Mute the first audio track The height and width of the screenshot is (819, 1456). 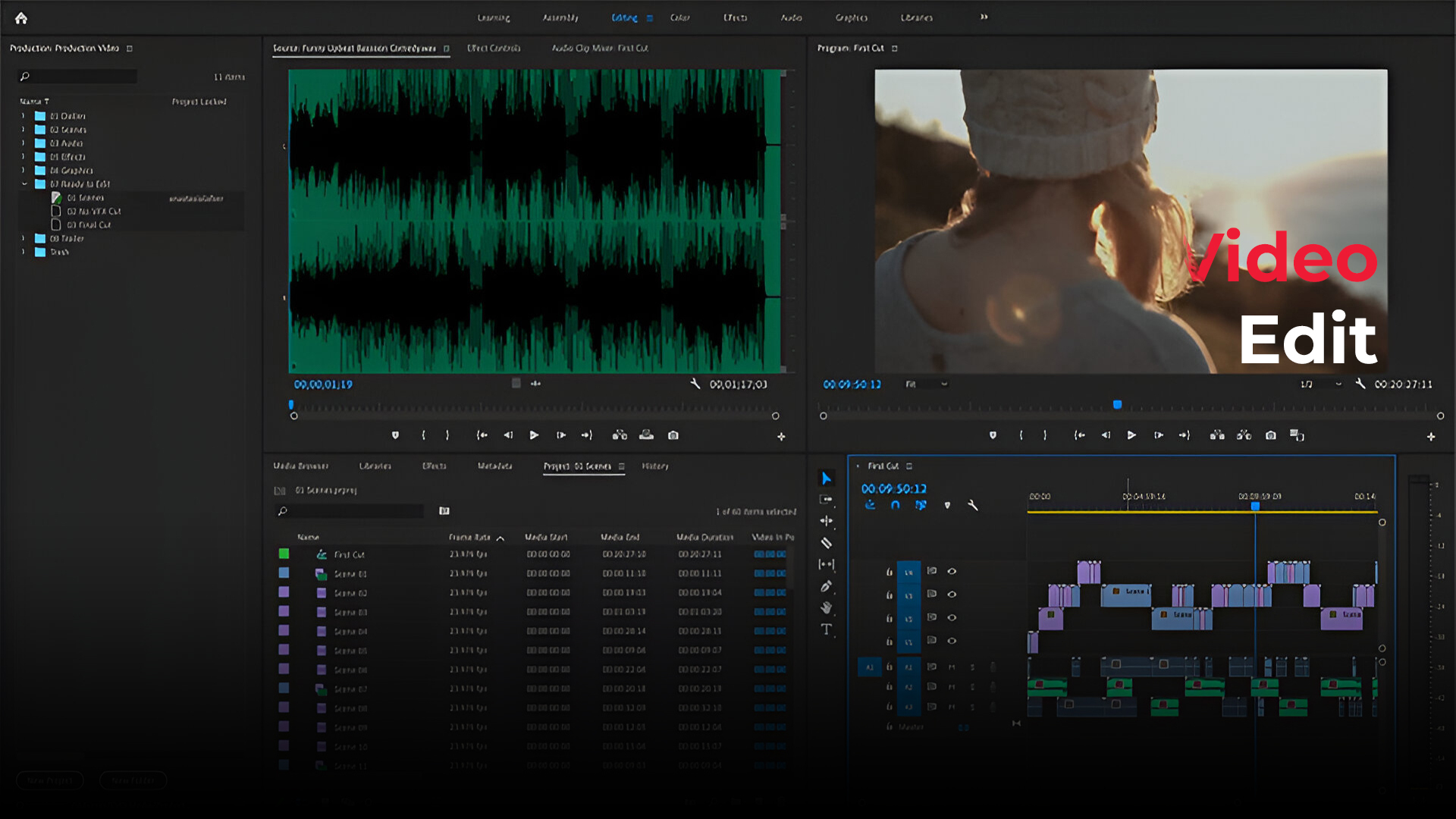[x=952, y=667]
